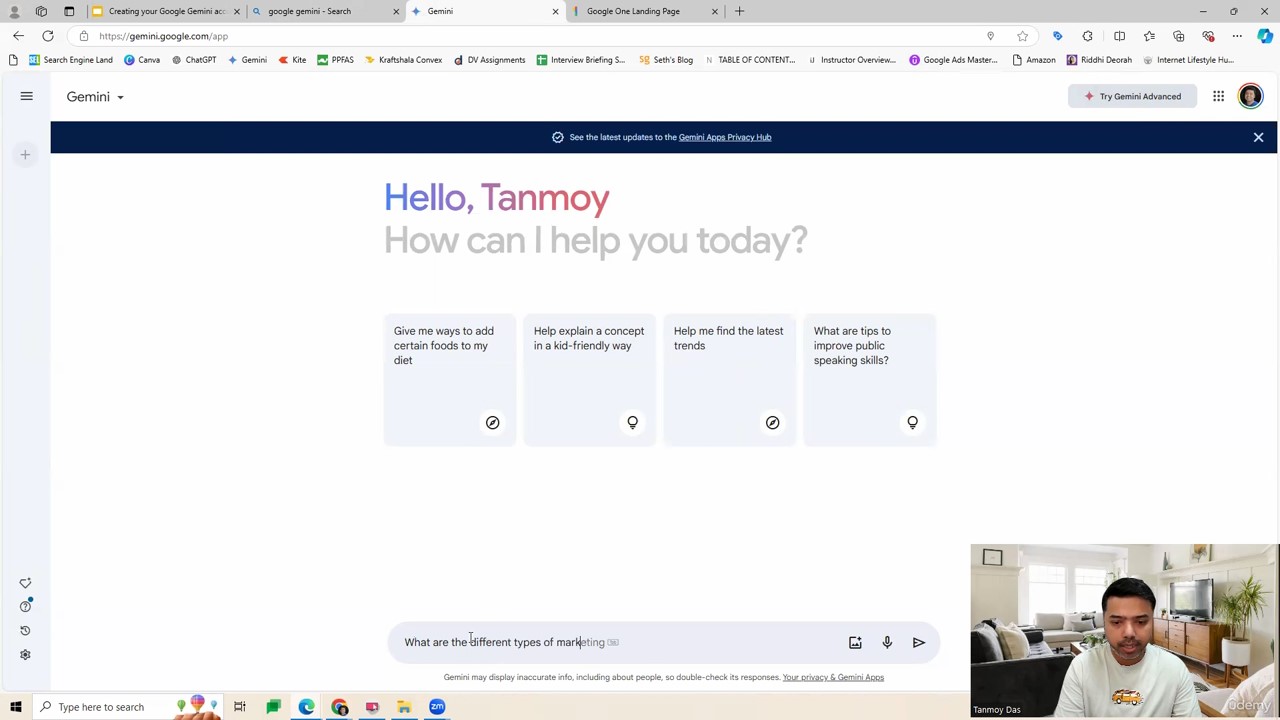
Task: Switch to Creating your Google Gemini account tab
Action: click(166, 11)
